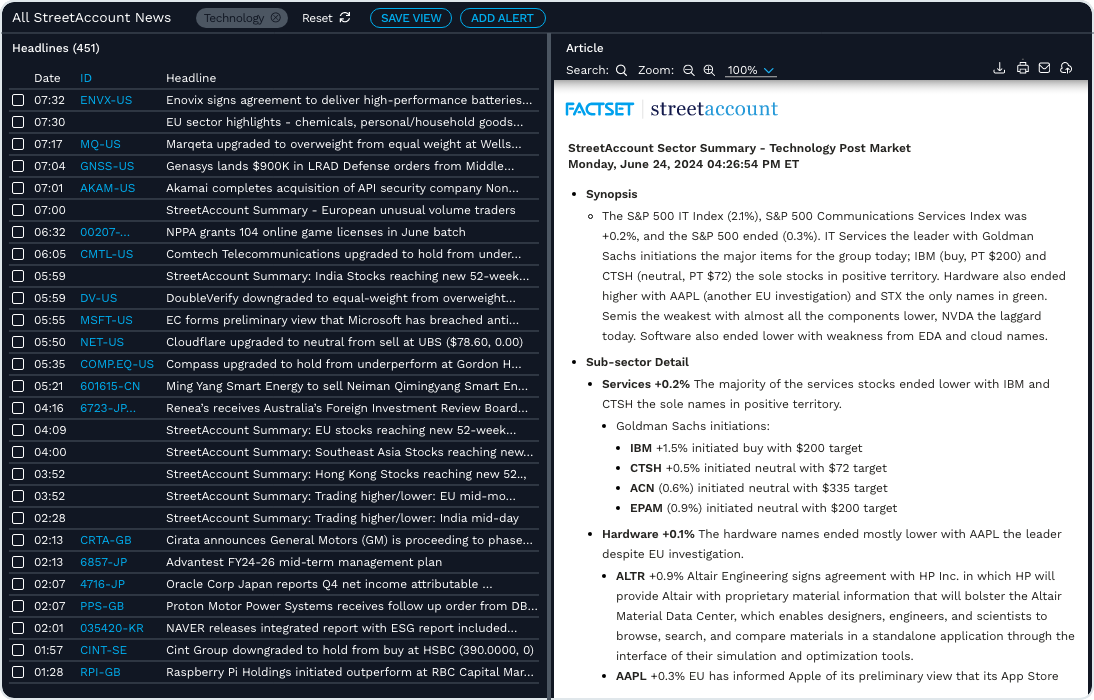
Task: Print the article
Action: (1022, 68)
